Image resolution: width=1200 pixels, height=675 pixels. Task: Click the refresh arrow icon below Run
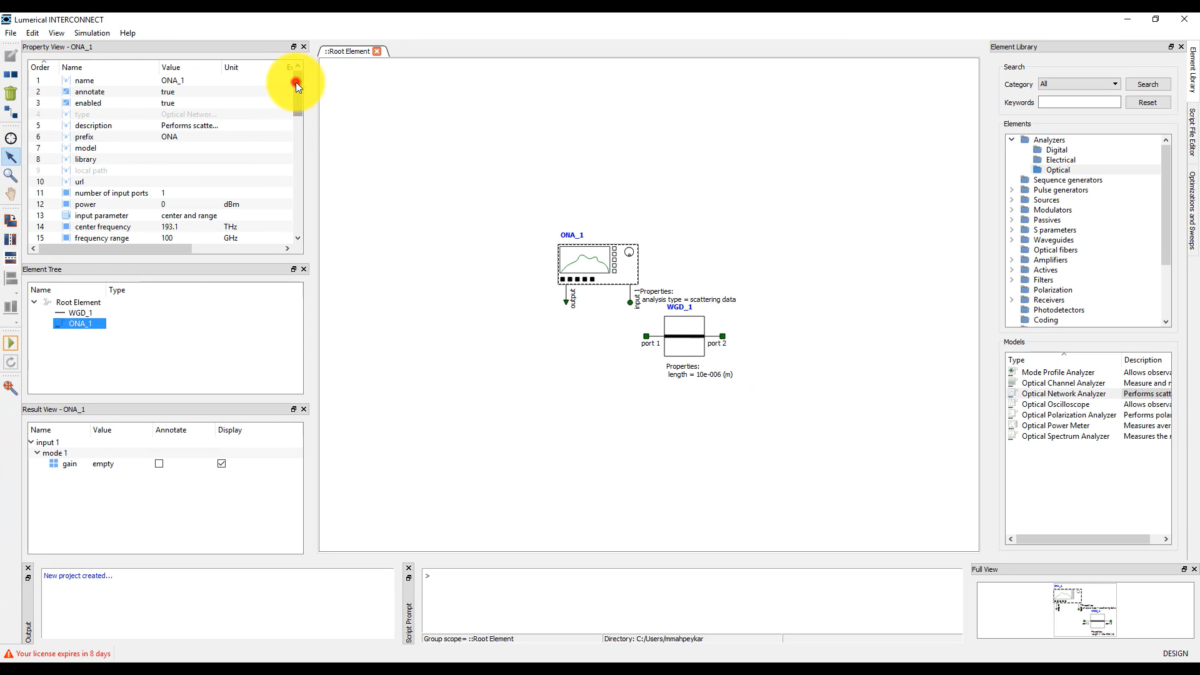pos(11,362)
